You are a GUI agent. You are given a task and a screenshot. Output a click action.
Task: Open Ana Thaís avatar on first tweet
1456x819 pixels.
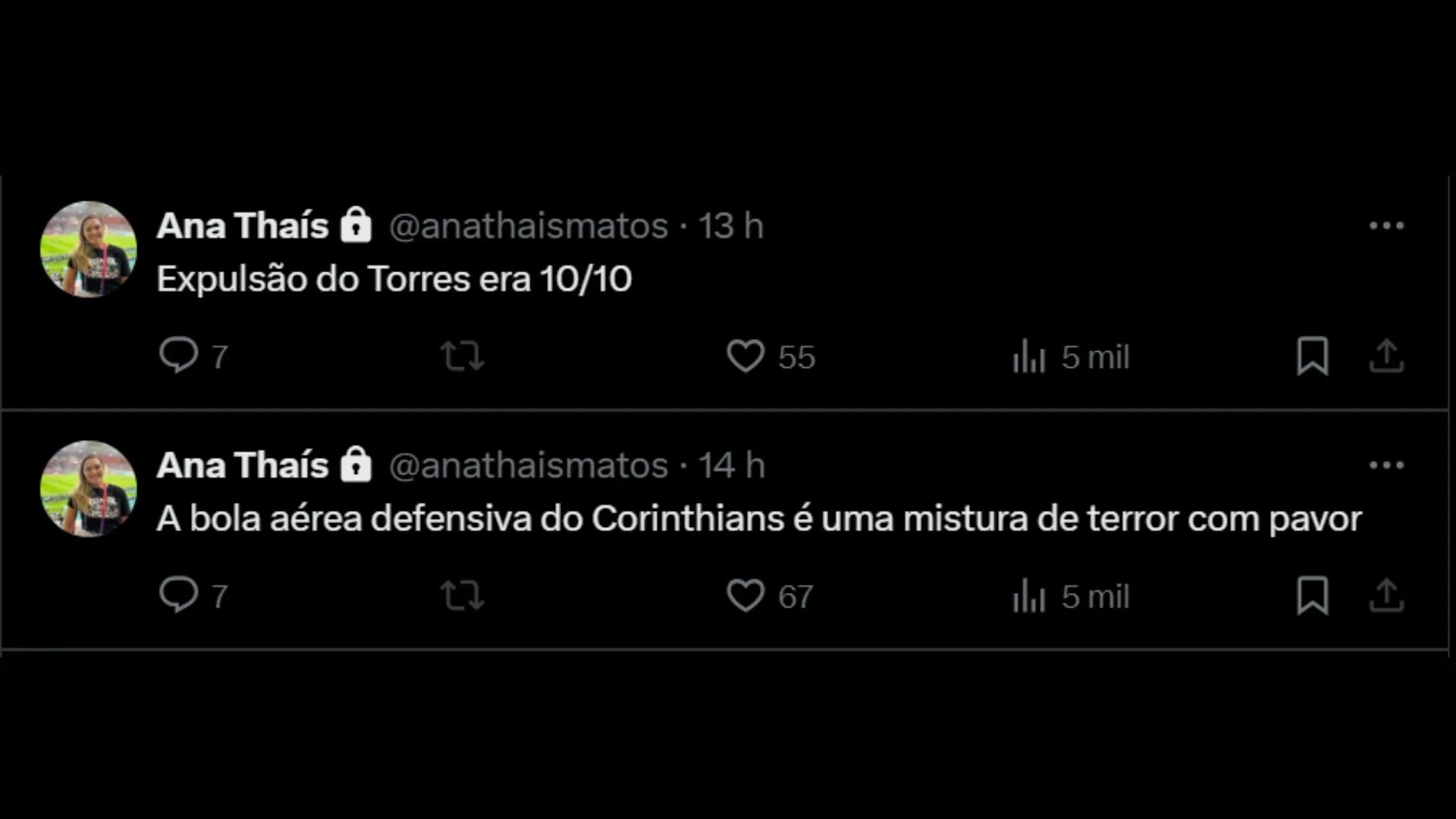click(89, 249)
